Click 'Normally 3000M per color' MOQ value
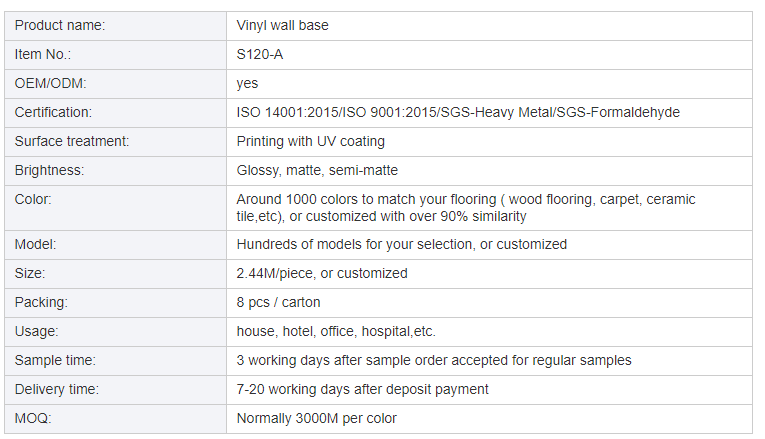The width and height of the screenshot is (765, 439). tap(316, 418)
